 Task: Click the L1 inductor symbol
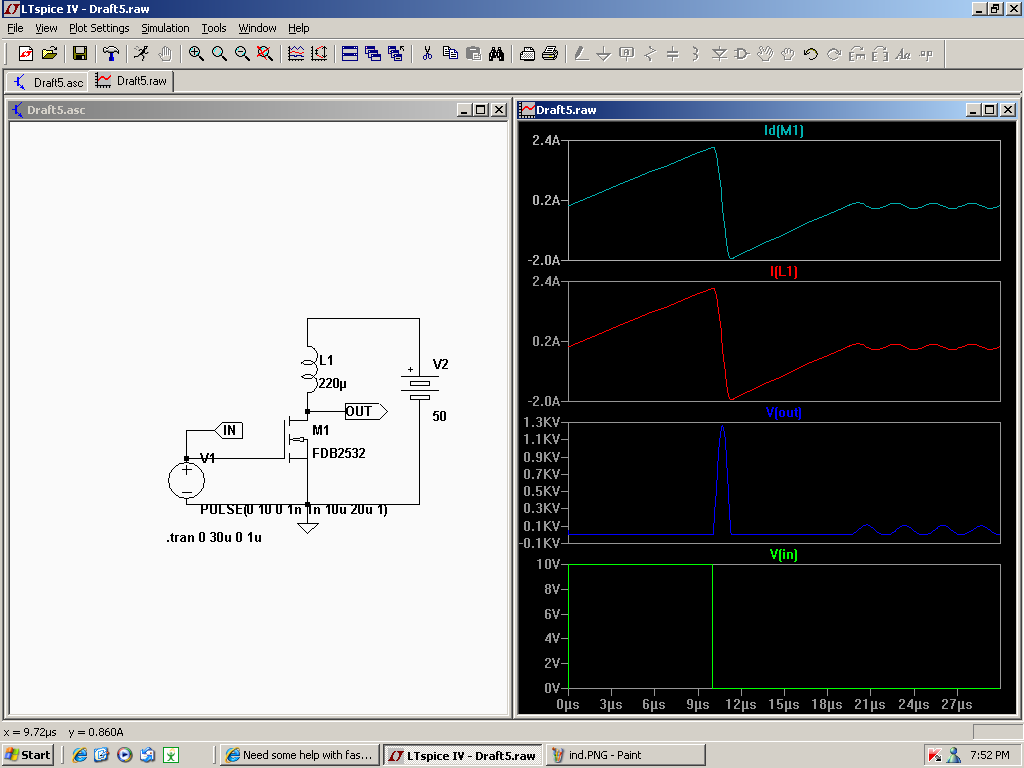308,371
